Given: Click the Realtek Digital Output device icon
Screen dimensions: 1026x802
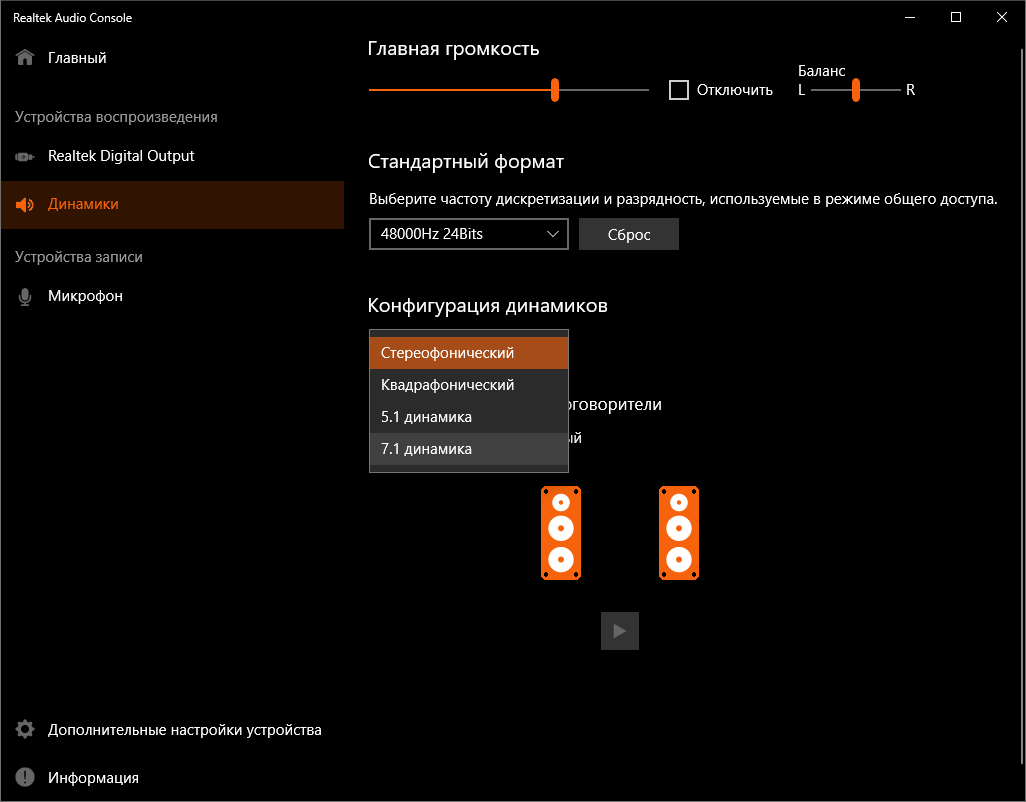Looking at the screenshot, I should pyautogui.click(x=25, y=157).
